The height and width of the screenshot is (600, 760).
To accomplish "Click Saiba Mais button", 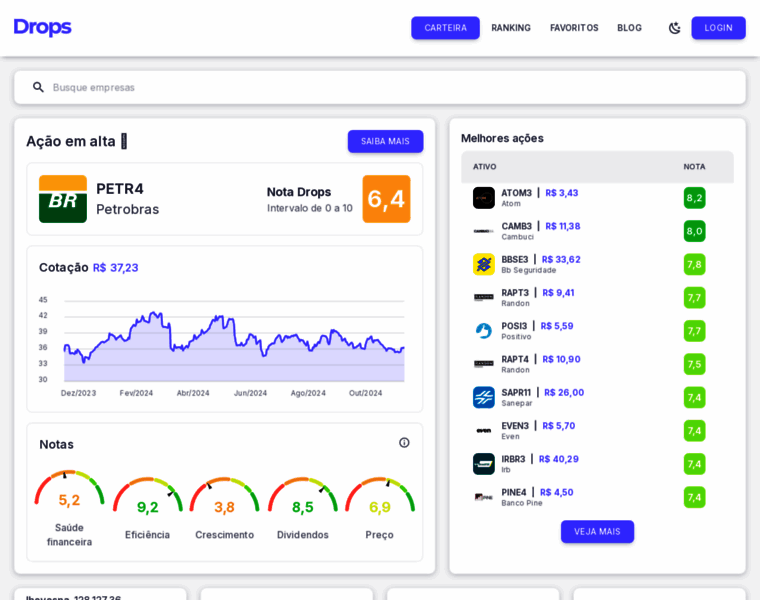I will 385,141.
